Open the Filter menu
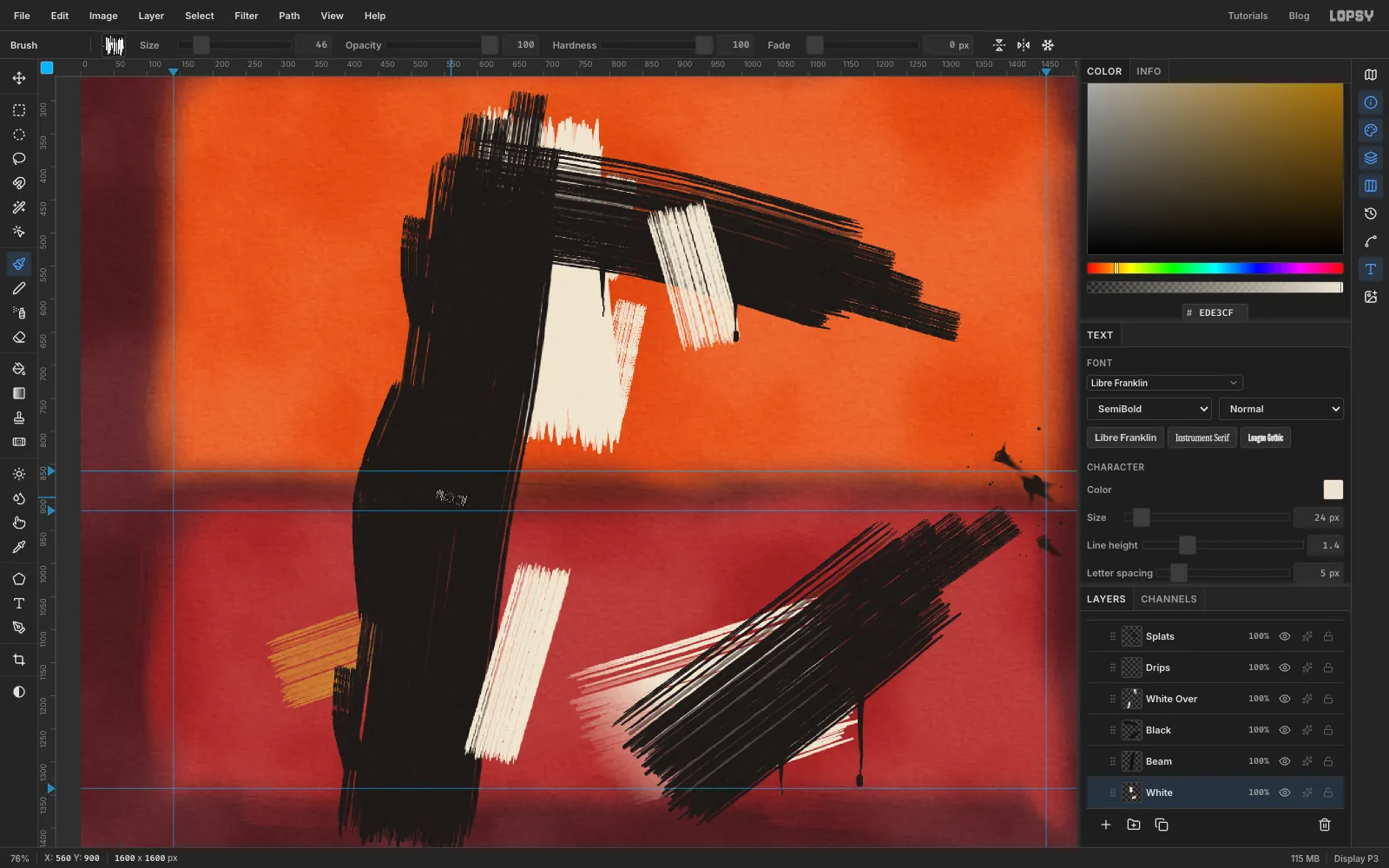1389x868 pixels. coord(247,16)
